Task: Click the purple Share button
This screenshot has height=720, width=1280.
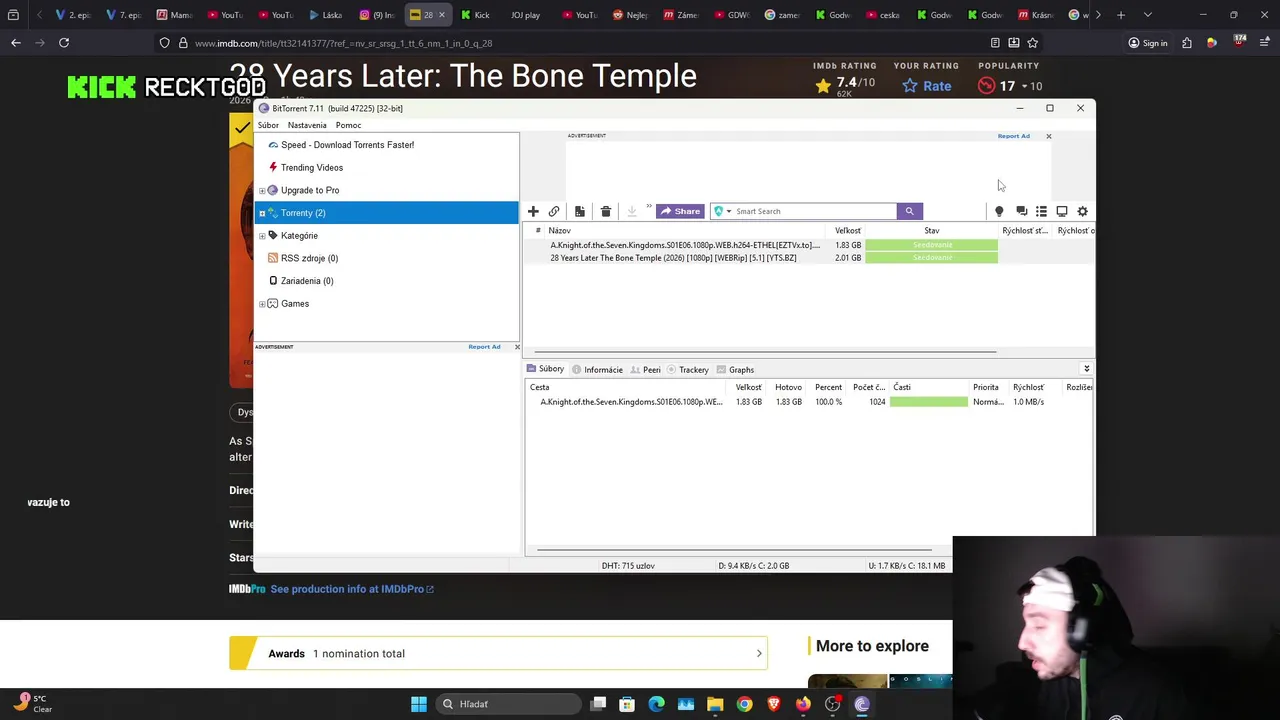Action: coord(680,211)
